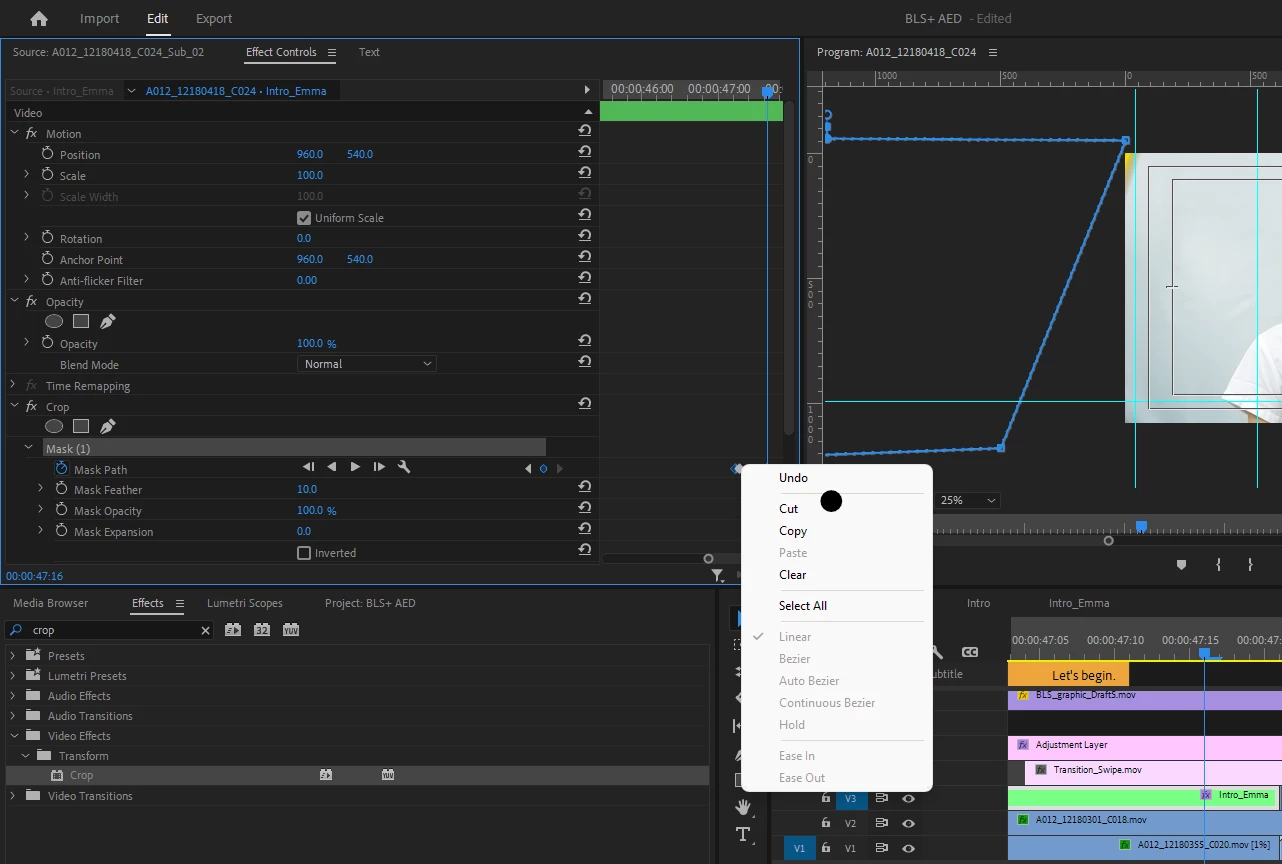Toggle sync lock for track V3
The image size is (1282, 864).
(x=882, y=798)
